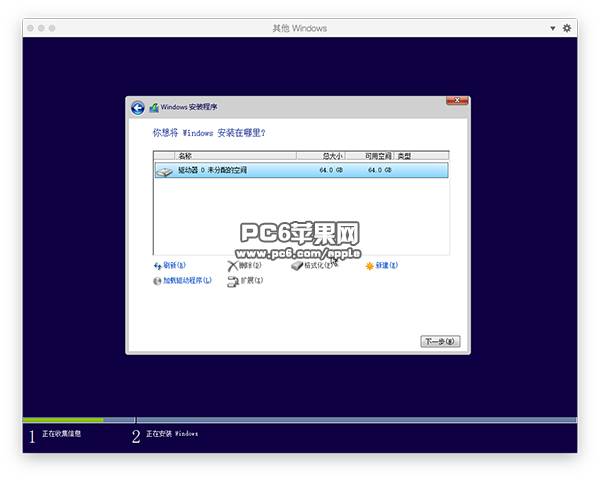
Task: Select Drive 0 unallocated space row
Action: point(301,170)
